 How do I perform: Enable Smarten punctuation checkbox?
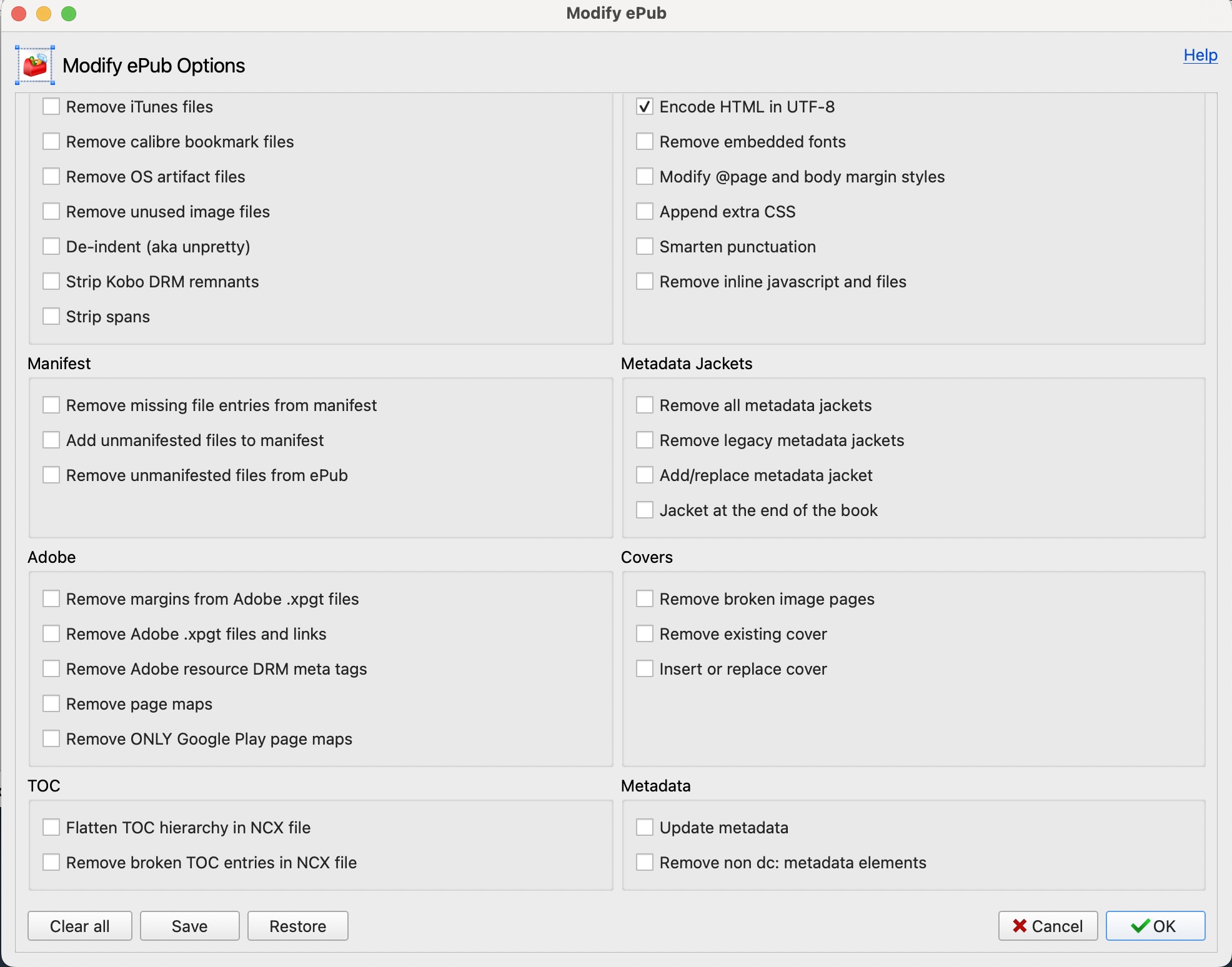[x=644, y=247]
